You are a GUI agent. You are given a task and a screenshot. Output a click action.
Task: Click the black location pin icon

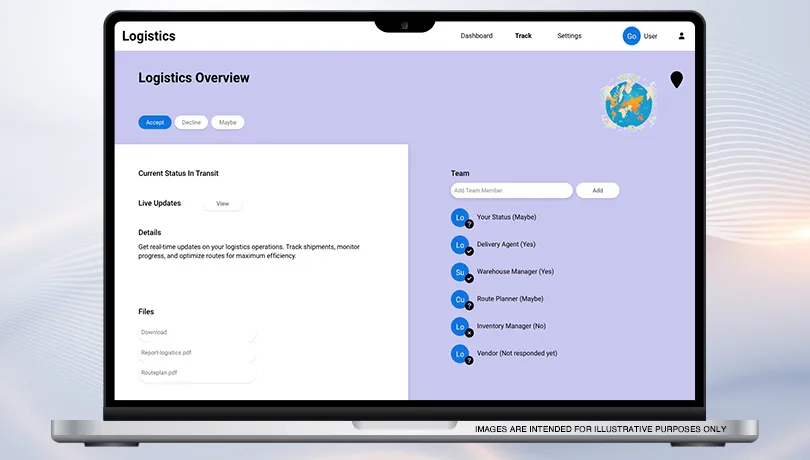[x=677, y=80]
